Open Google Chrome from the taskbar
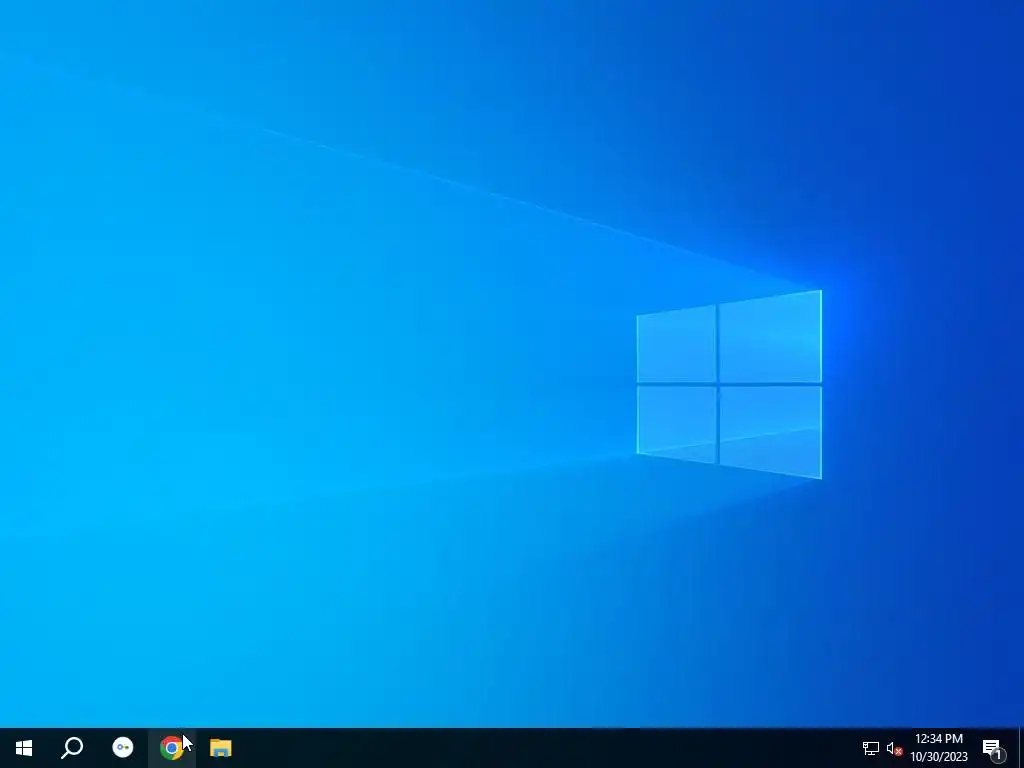1024x768 pixels. 171,748
